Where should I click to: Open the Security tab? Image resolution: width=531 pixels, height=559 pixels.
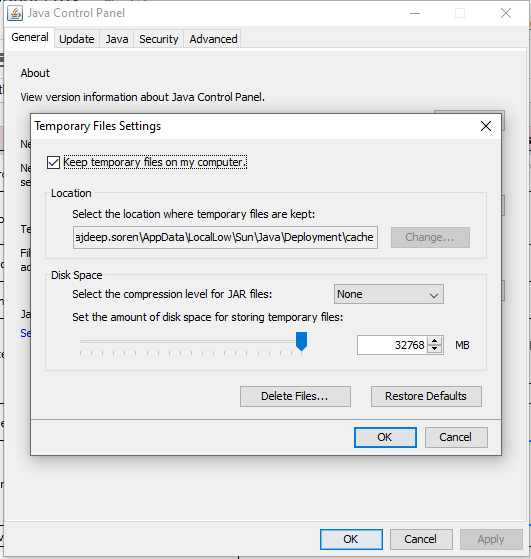(159, 39)
